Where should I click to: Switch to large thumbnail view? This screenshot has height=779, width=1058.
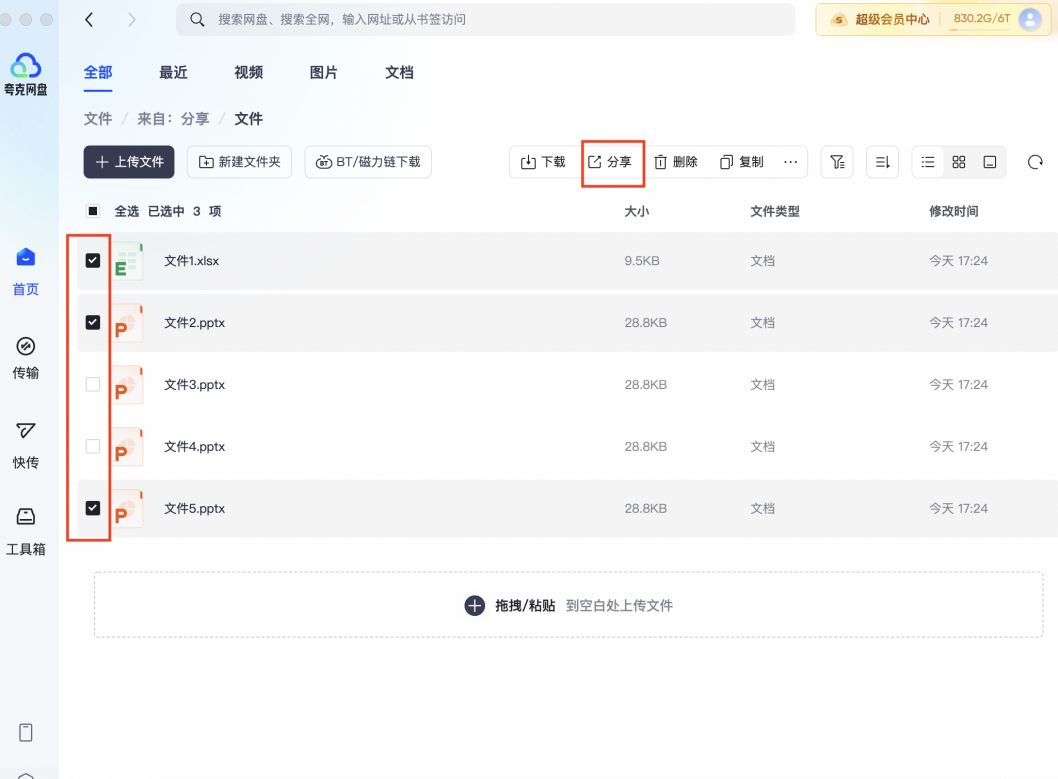pyautogui.click(x=990, y=162)
